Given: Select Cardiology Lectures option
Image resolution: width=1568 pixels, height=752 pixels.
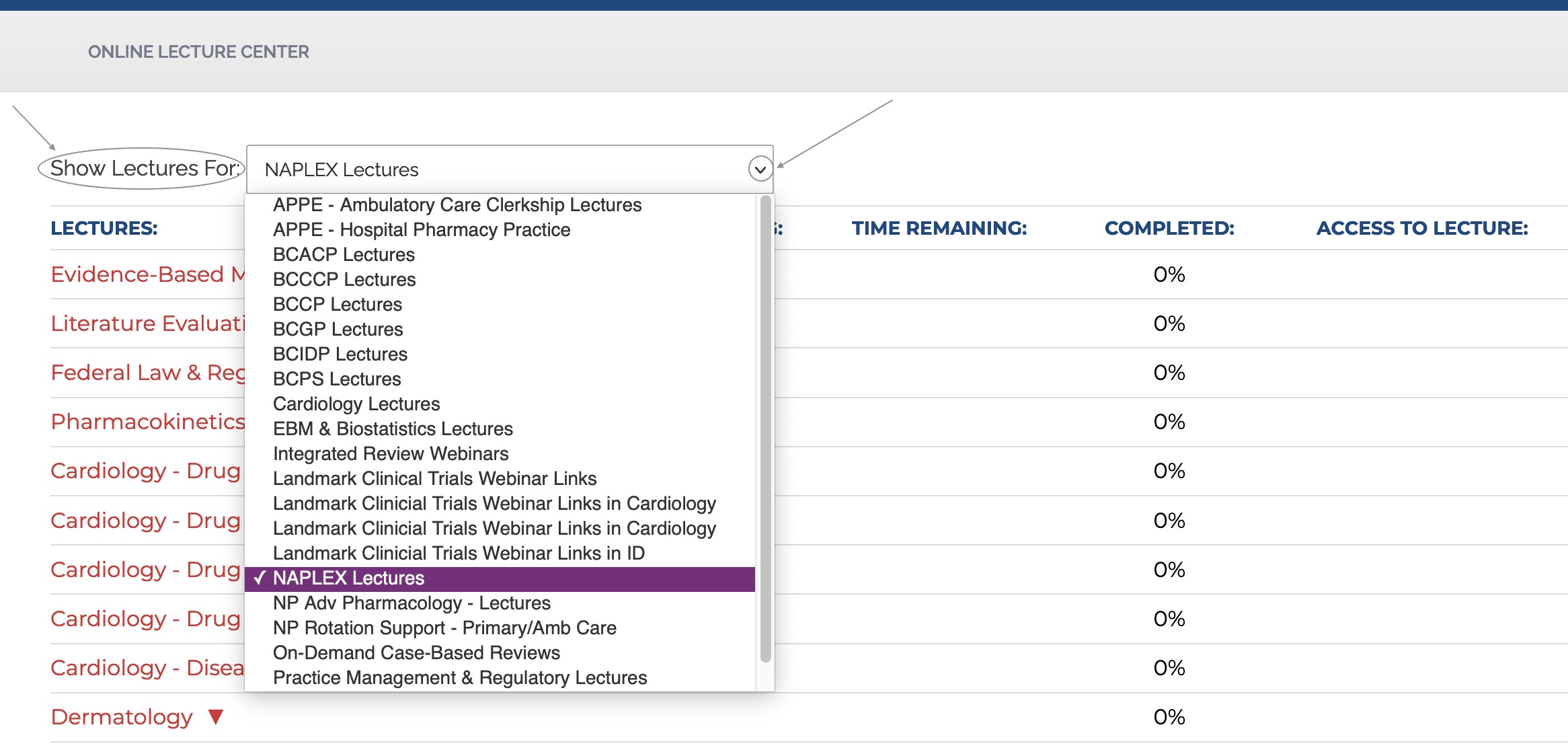Looking at the screenshot, I should click(x=500, y=404).
